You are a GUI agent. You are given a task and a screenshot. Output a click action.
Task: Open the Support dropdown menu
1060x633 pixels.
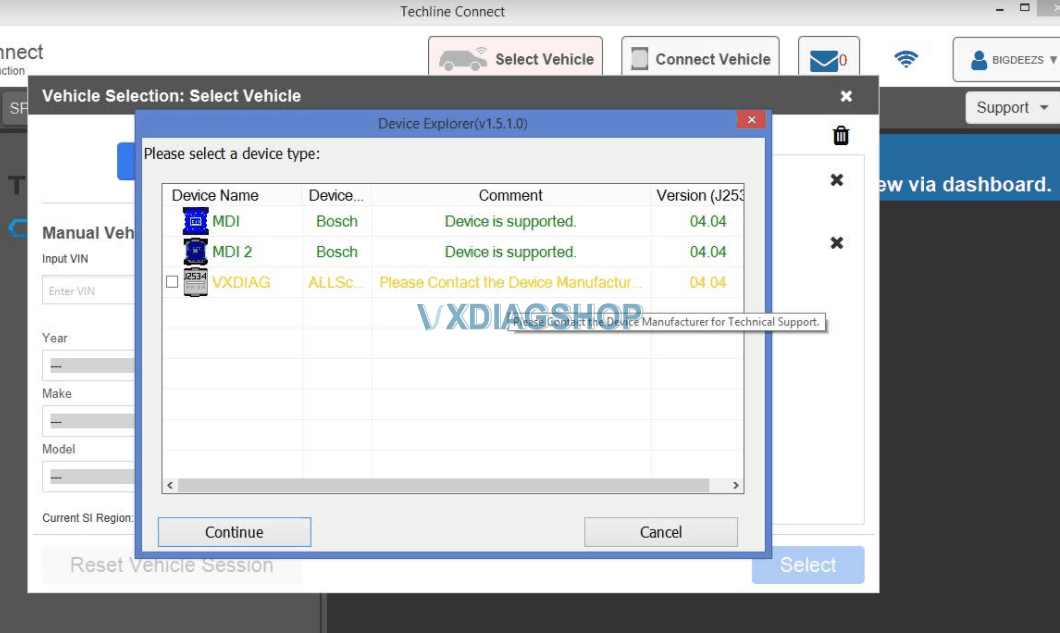tap(1011, 108)
